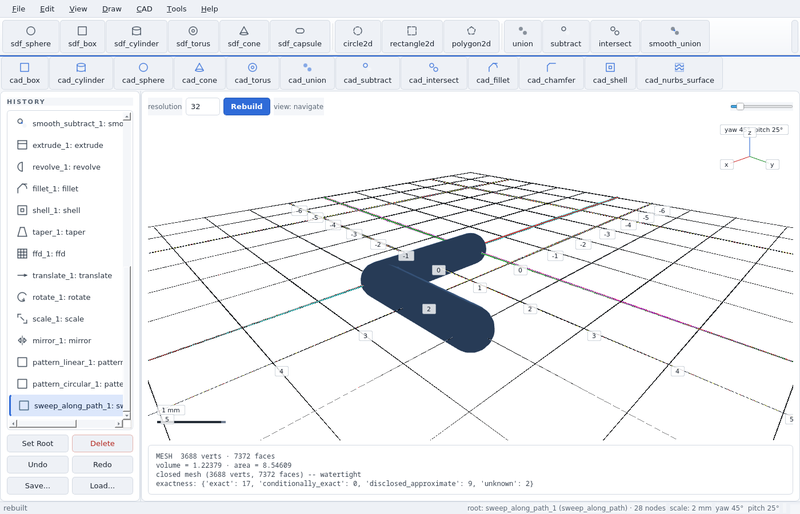Click the cad_intersect tool

coord(434,74)
